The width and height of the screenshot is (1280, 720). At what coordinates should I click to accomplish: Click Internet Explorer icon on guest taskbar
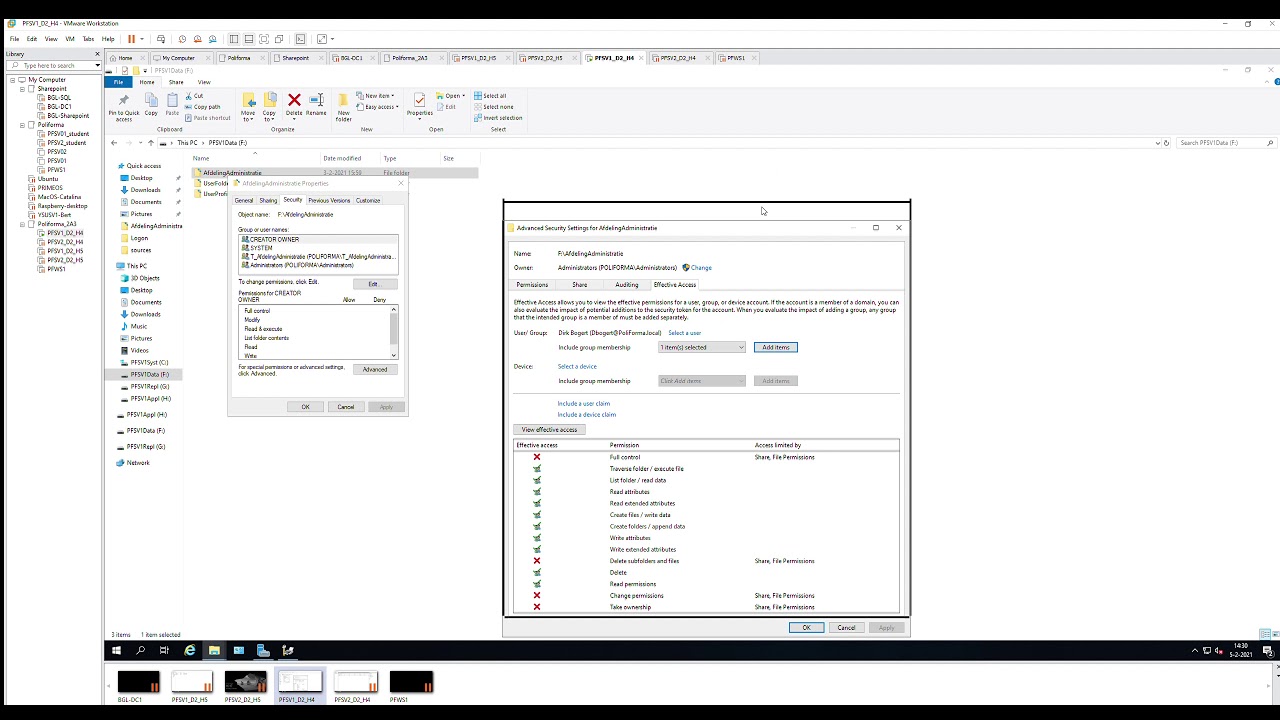(x=190, y=651)
